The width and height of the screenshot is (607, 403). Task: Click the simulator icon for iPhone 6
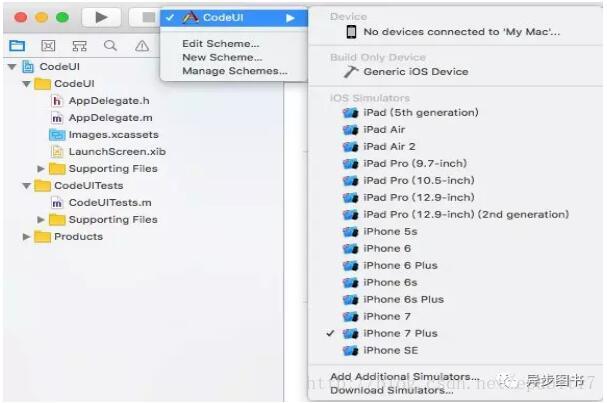point(350,249)
